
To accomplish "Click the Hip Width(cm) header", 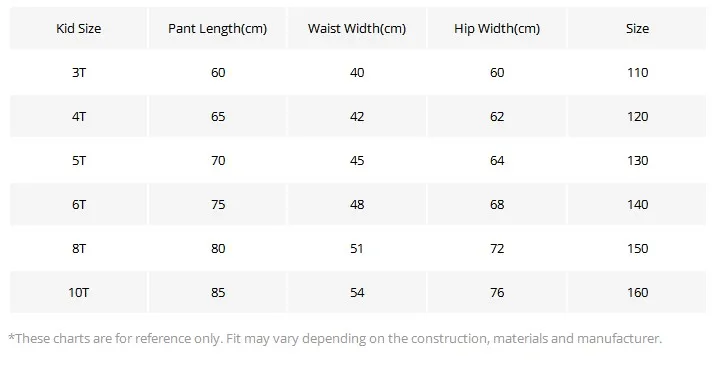I will [497, 29].
